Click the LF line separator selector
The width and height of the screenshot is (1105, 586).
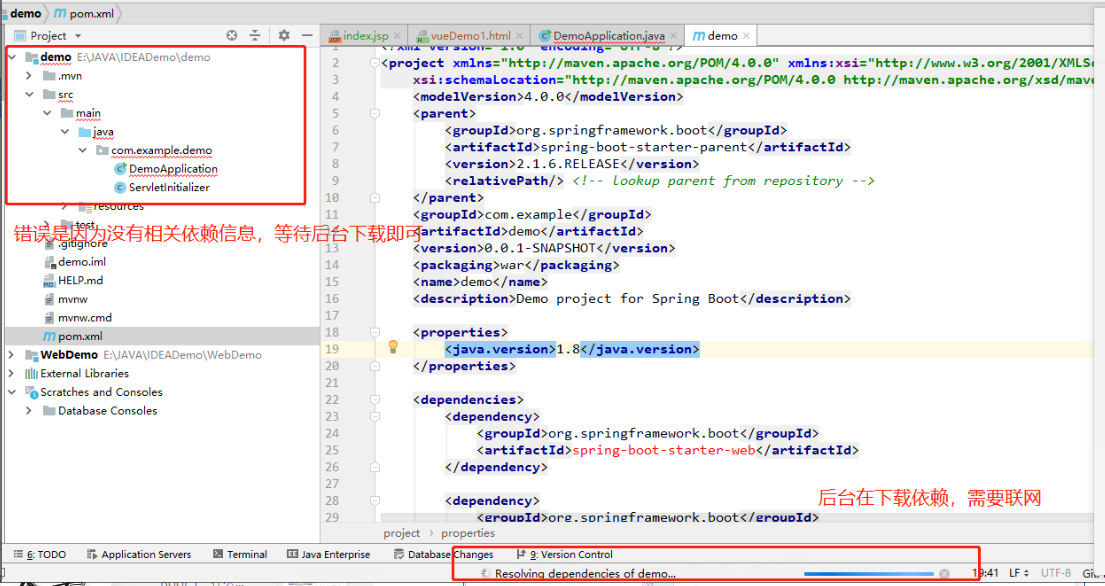point(1018,573)
